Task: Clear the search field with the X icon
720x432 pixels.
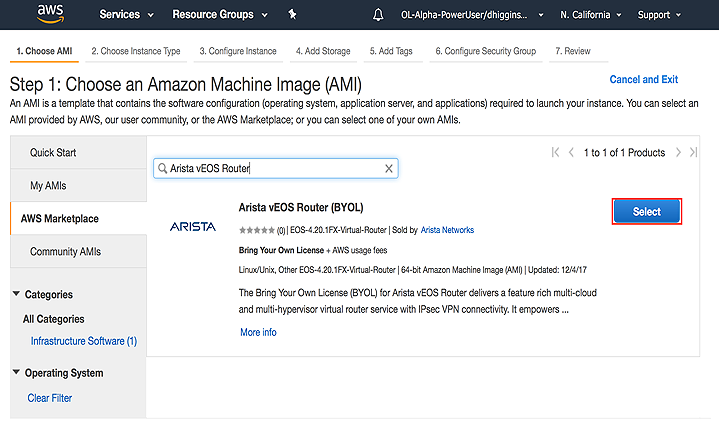Action: point(388,168)
